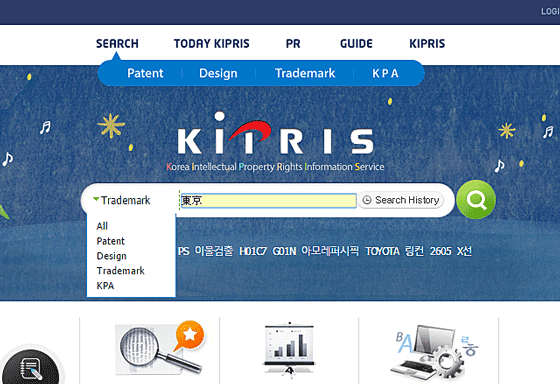Click the popular keyword G01N
560x384 pixels.
(x=284, y=251)
